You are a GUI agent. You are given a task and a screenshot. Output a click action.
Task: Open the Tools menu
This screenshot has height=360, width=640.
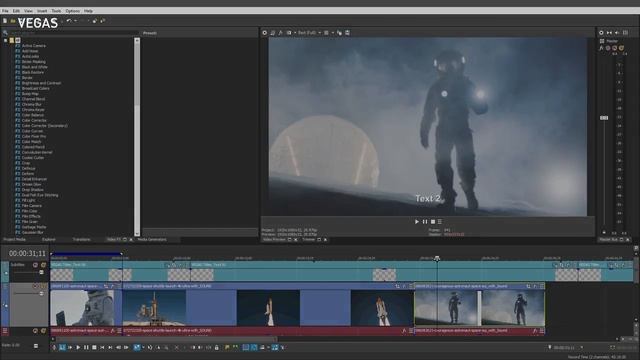coord(56,11)
